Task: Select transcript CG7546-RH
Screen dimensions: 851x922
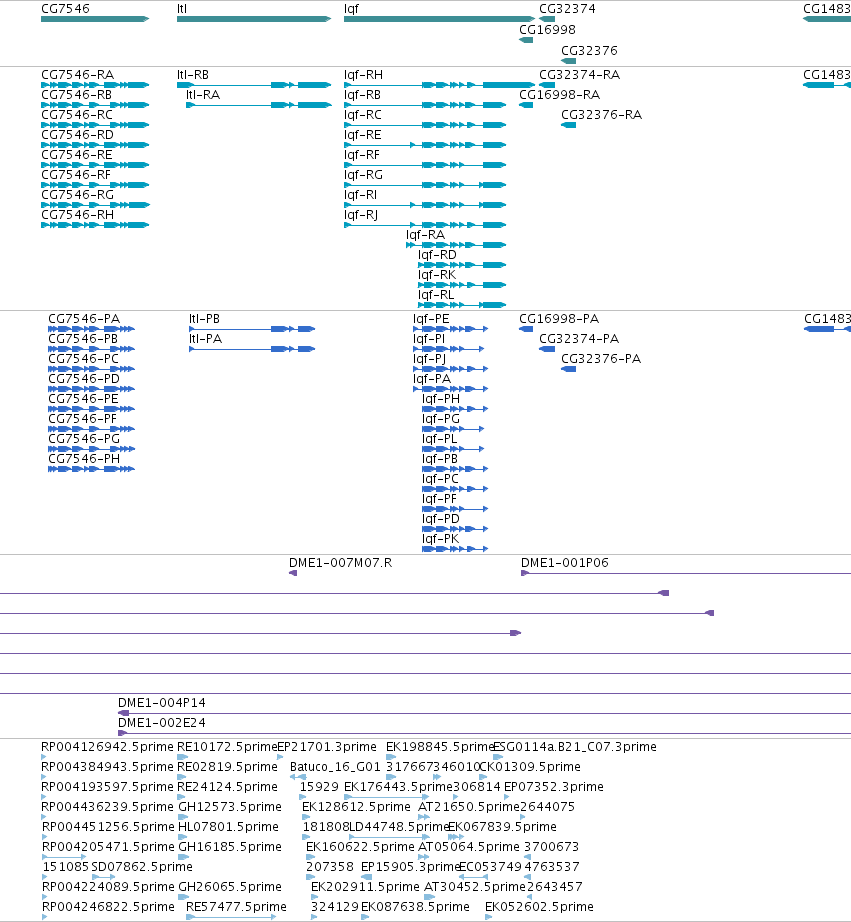Action: click(x=78, y=215)
